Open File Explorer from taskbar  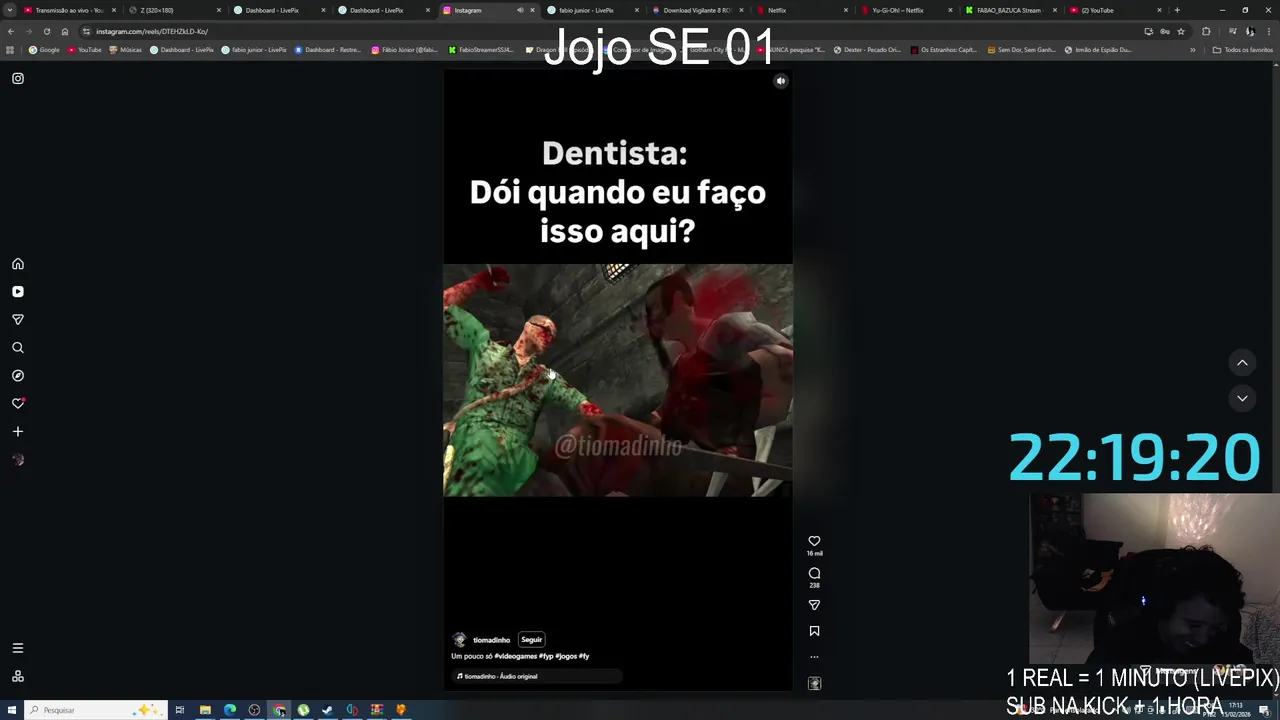tap(205, 710)
